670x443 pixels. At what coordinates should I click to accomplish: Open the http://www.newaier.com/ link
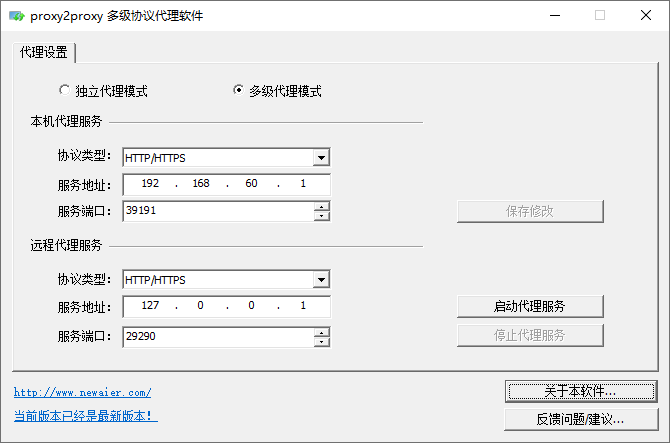(82, 393)
